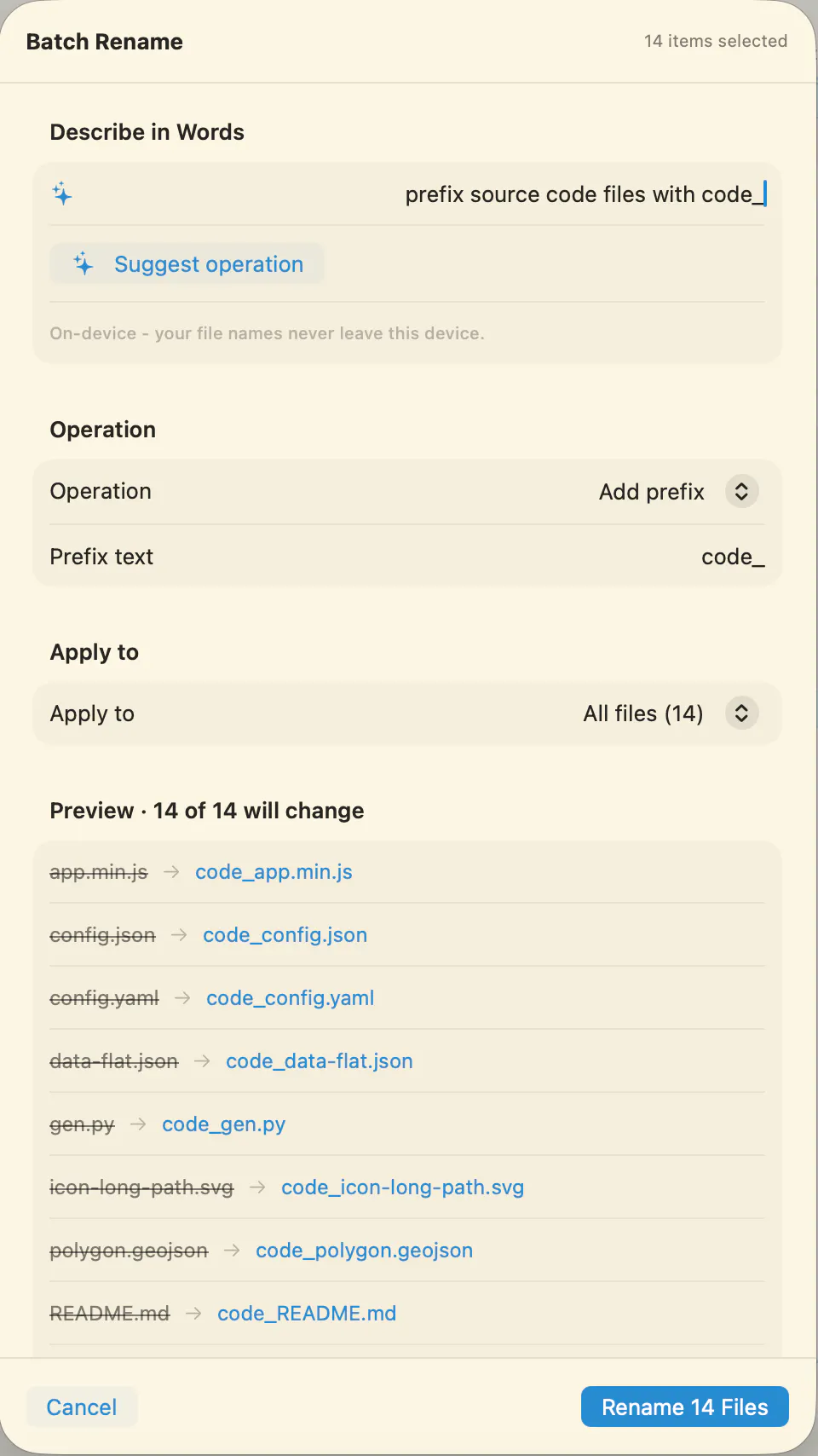Select the code_config.json preview name
The width and height of the screenshot is (818, 1456).
(285, 935)
